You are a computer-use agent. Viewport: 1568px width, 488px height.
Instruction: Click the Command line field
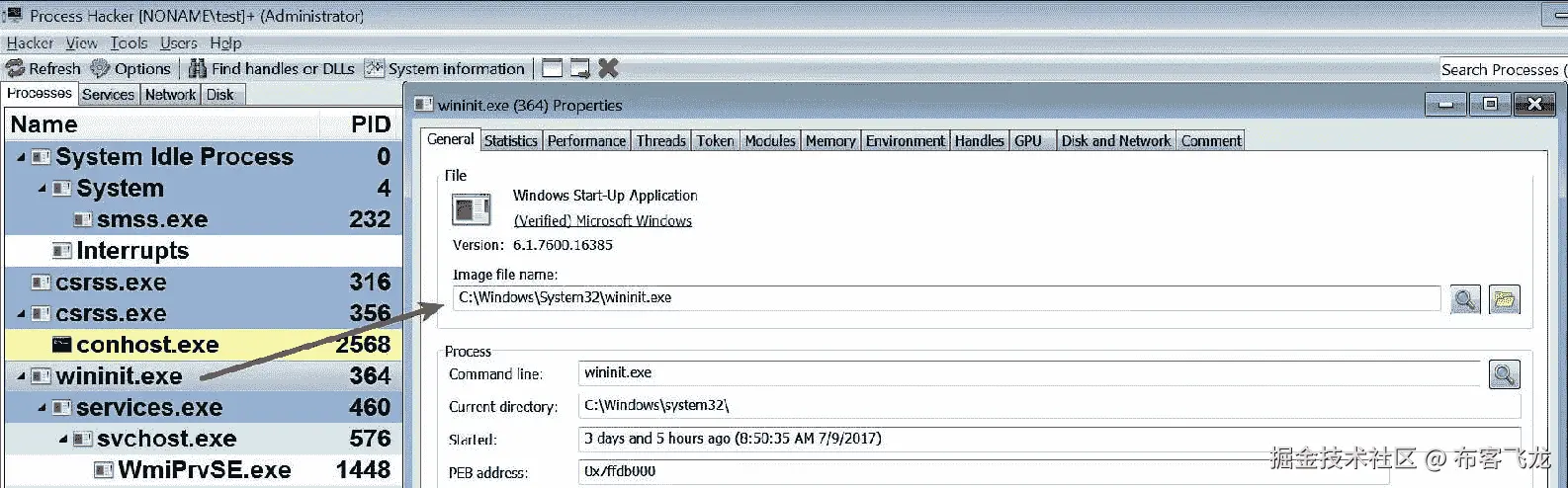(1030, 373)
